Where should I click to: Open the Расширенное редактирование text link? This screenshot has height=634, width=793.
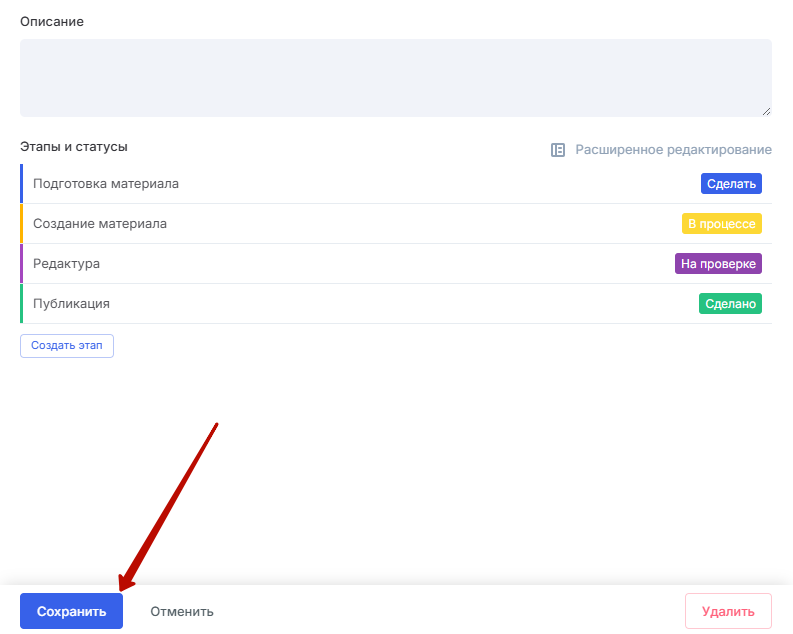(x=673, y=150)
